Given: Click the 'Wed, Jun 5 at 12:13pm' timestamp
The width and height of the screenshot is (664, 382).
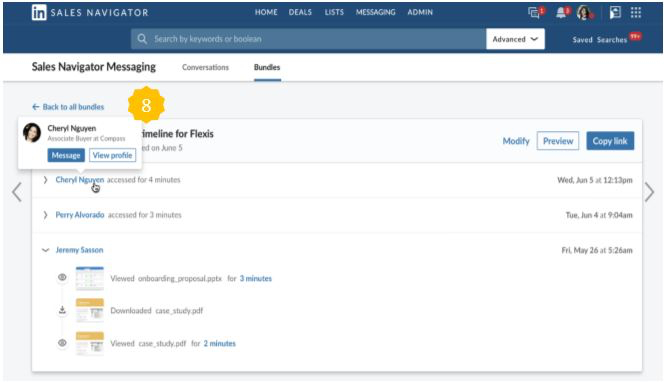Looking at the screenshot, I should tap(595, 180).
